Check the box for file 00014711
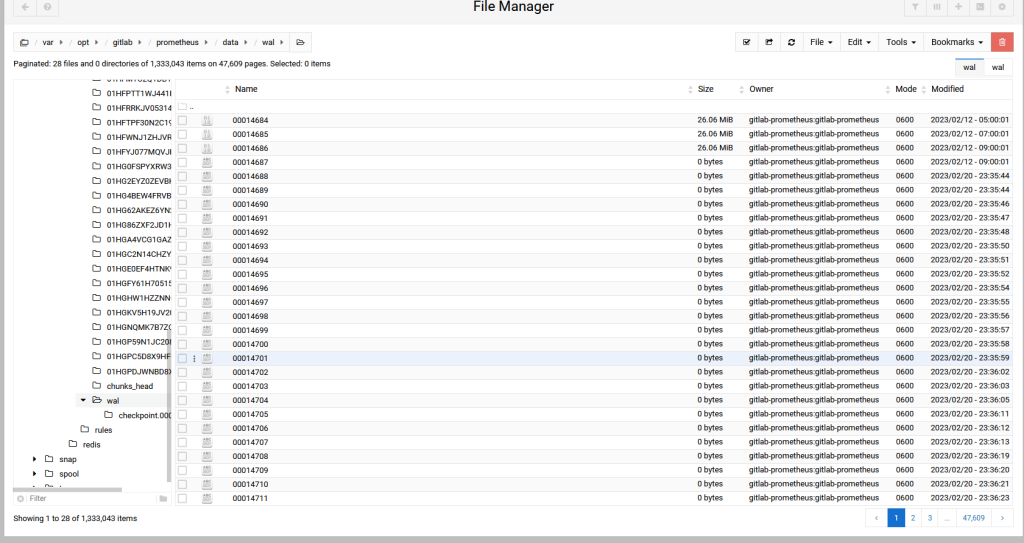The height and width of the screenshot is (543, 1024). tap(182, 498)
